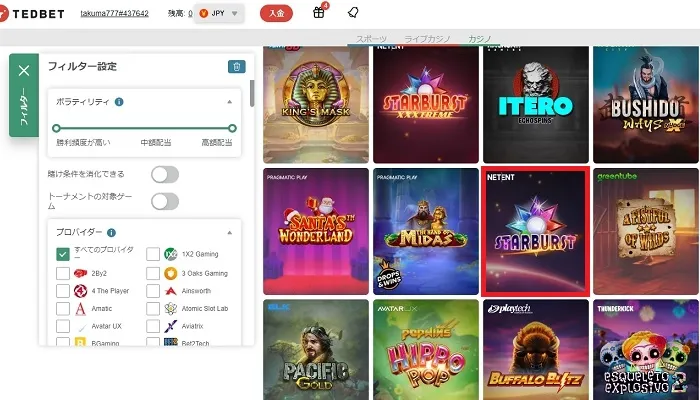Switch to the カジノ tab

pyautogui.click(x=479, y=39)
